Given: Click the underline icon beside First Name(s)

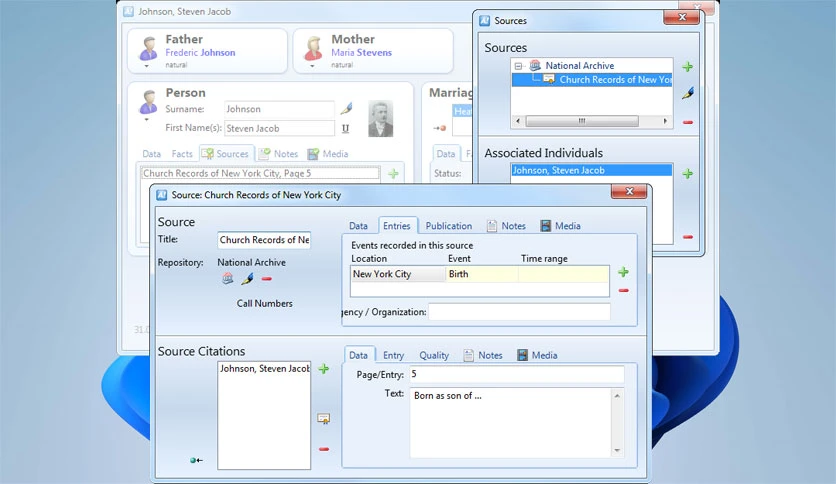Looking at the screenshot, I should click(345, 128).
